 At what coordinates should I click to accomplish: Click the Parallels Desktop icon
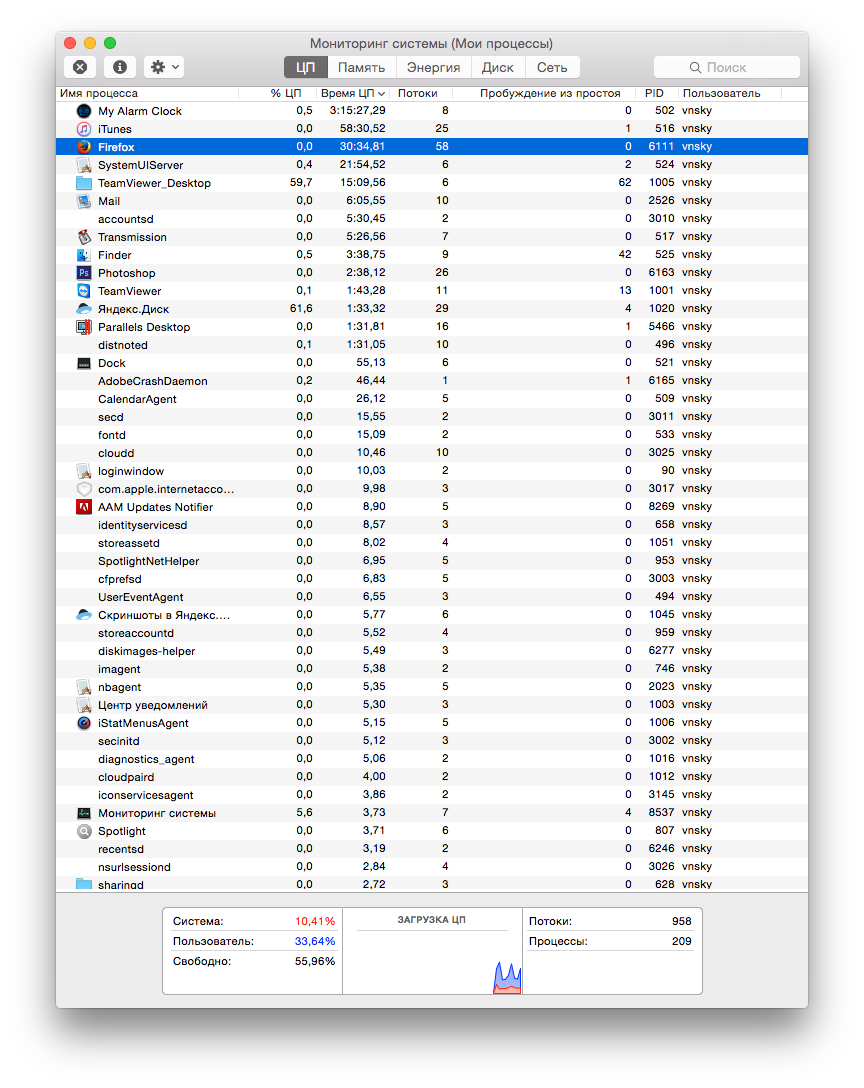(84, 328)
